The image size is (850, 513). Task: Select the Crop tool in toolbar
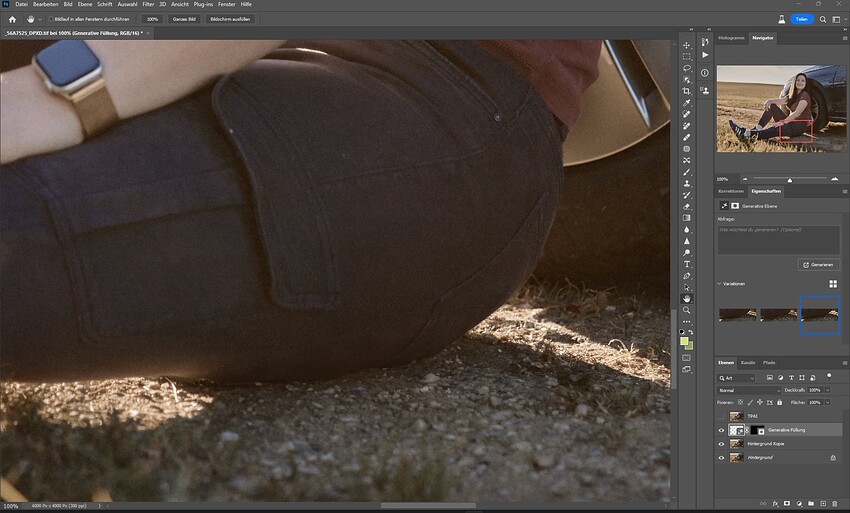[687, 91]
